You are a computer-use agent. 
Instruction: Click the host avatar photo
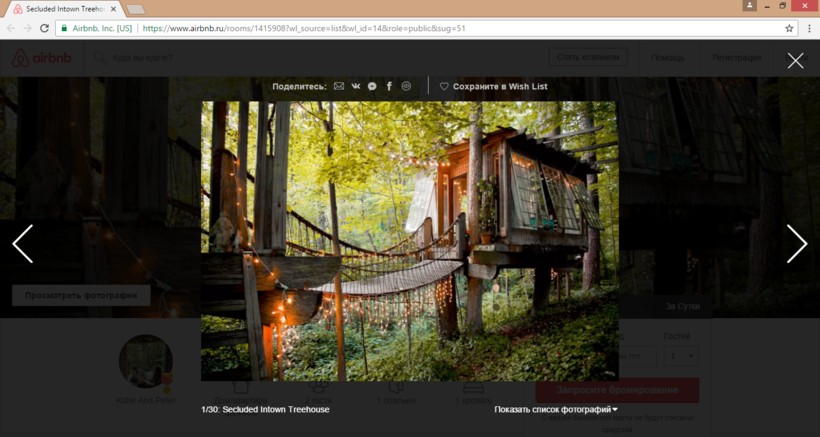[145, 361]
